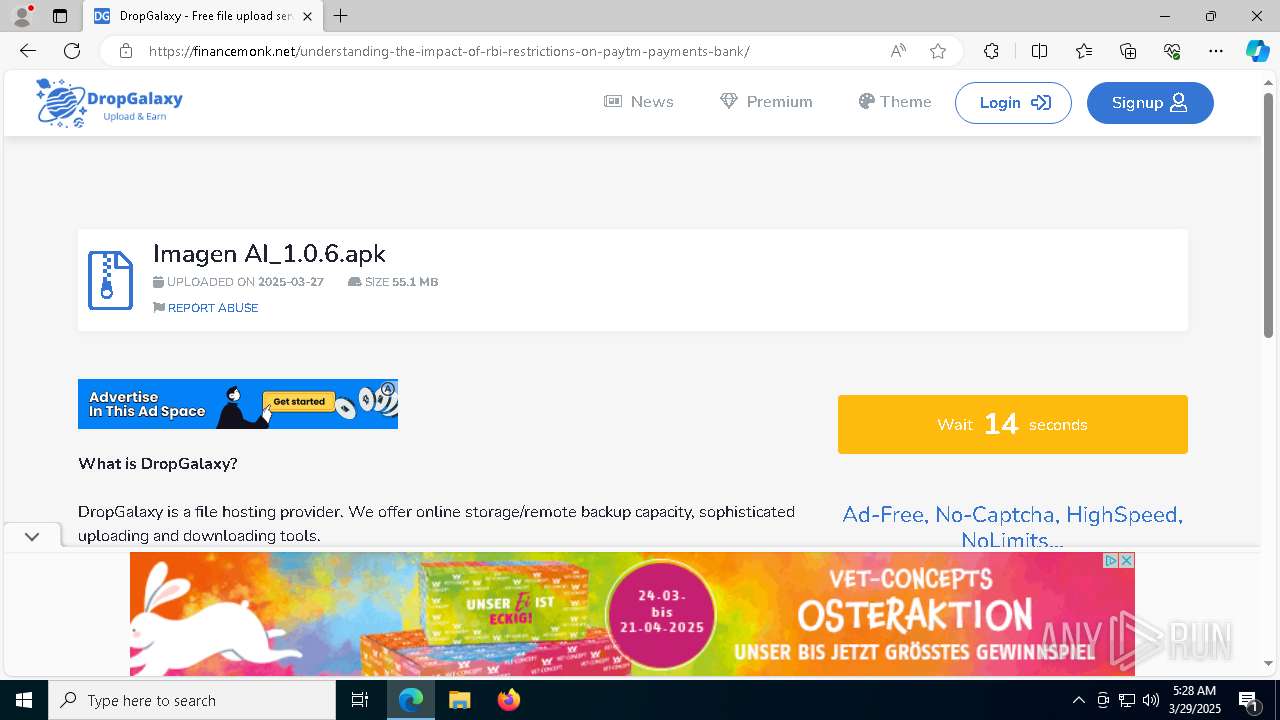This screenshot has width=1280, height=720.
Task: Click the scrollbar down arrow
Action: pos(1269,664)
